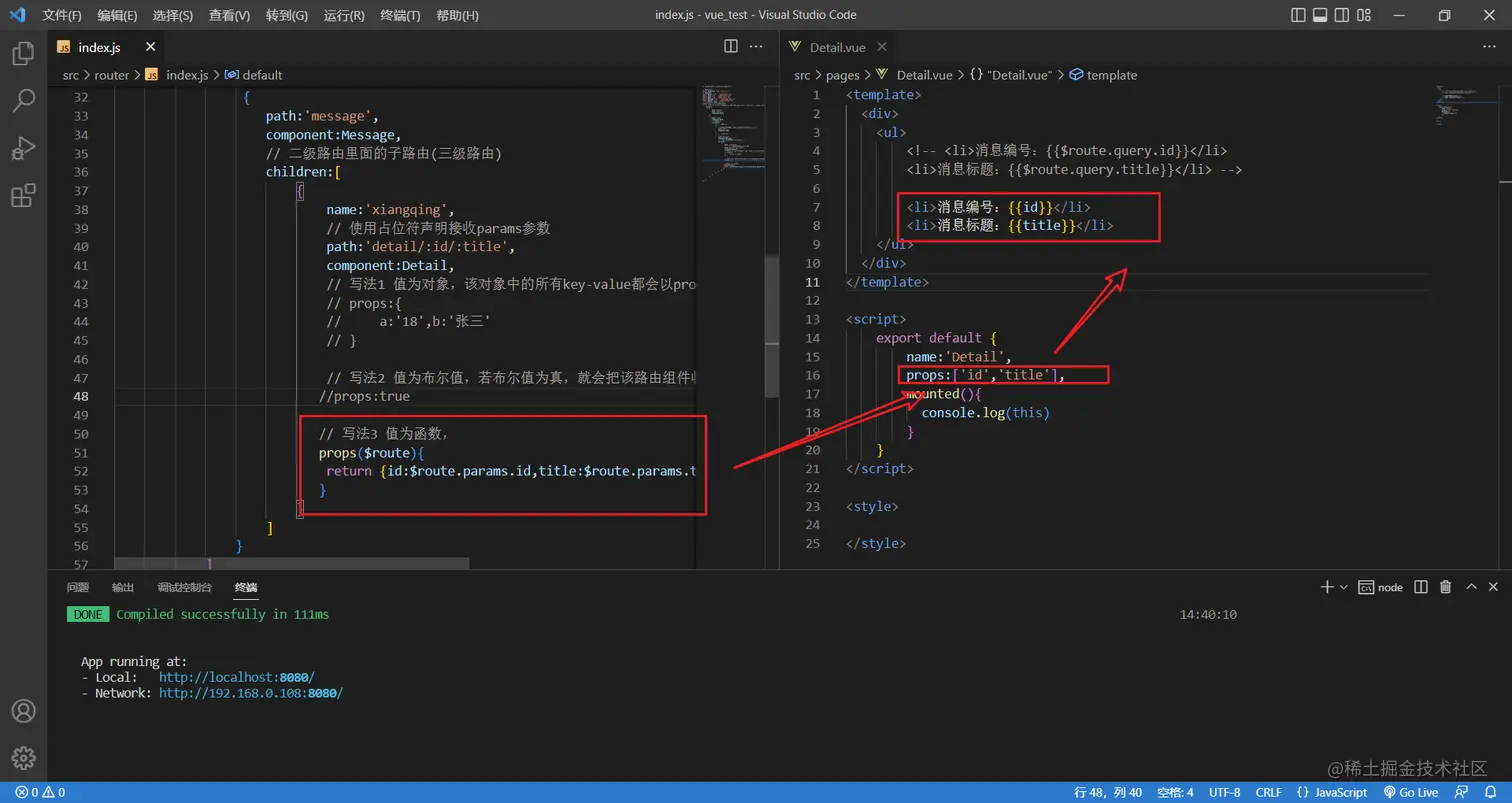1512x803 pixels.
Task: Open the default symbol breadcrumb
Action: 254,75
